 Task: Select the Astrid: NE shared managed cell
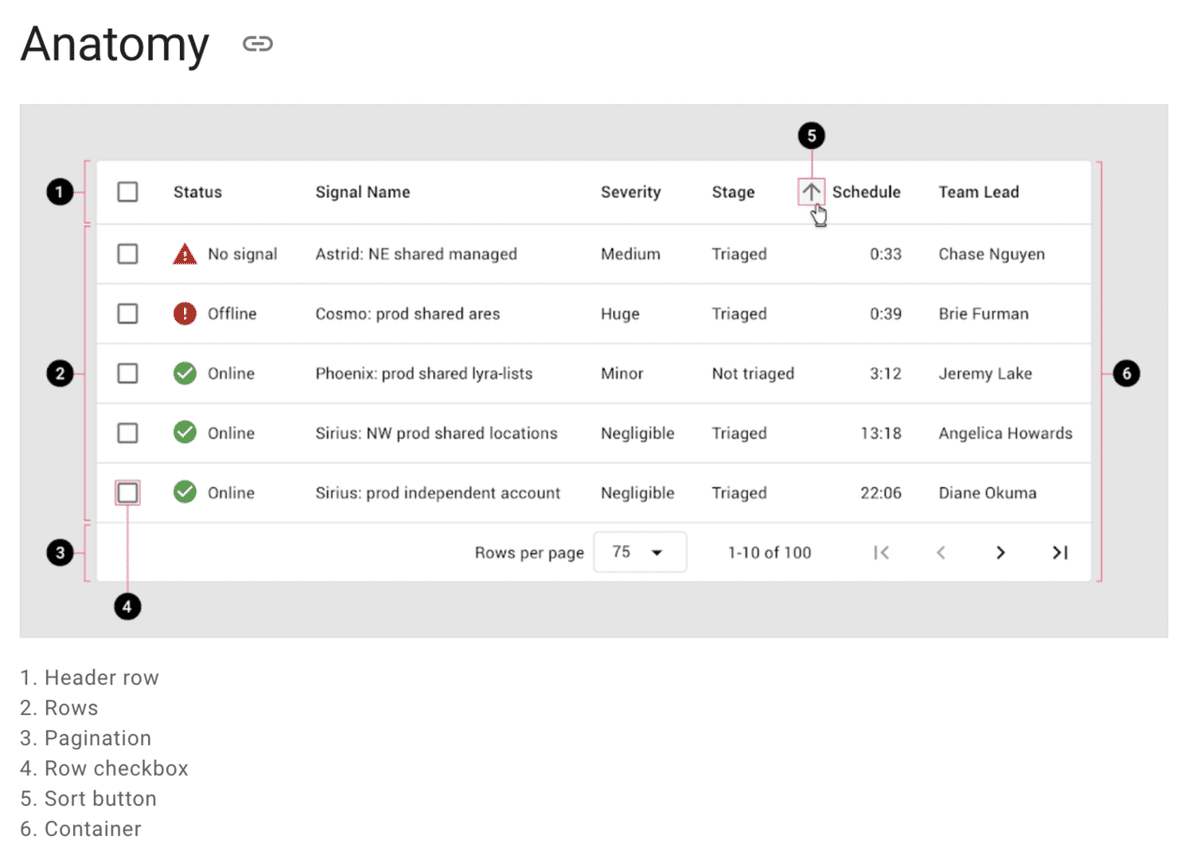pos(416,254)
